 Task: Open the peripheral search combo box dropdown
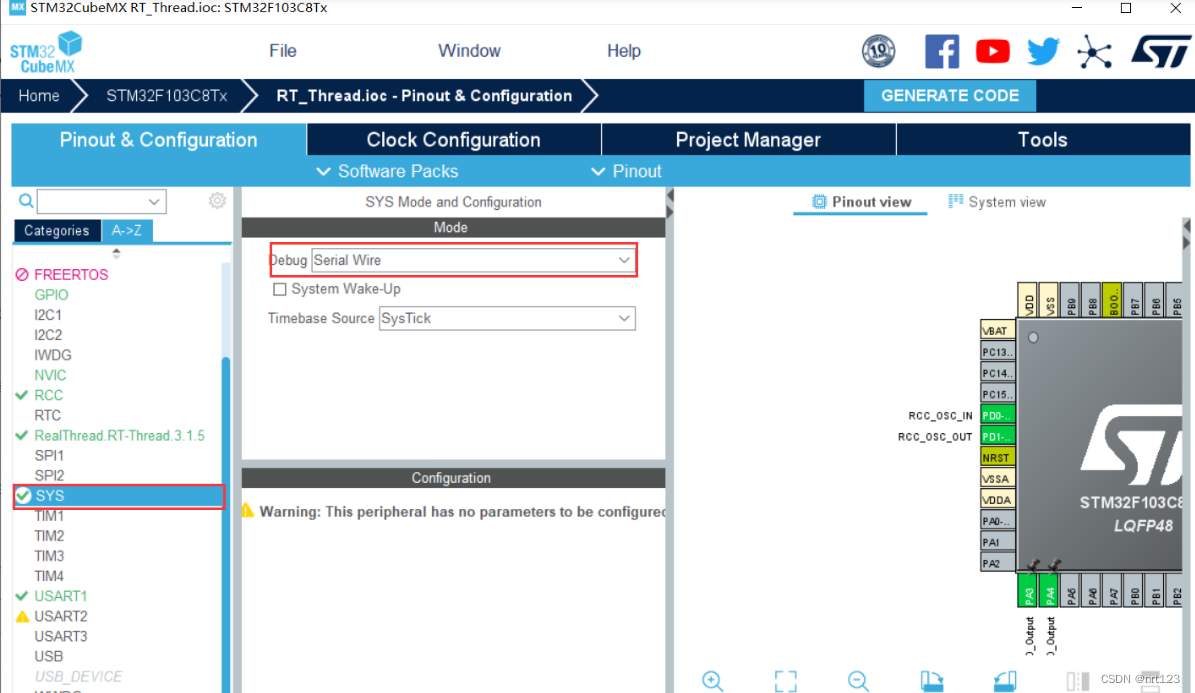click(154, 202)
